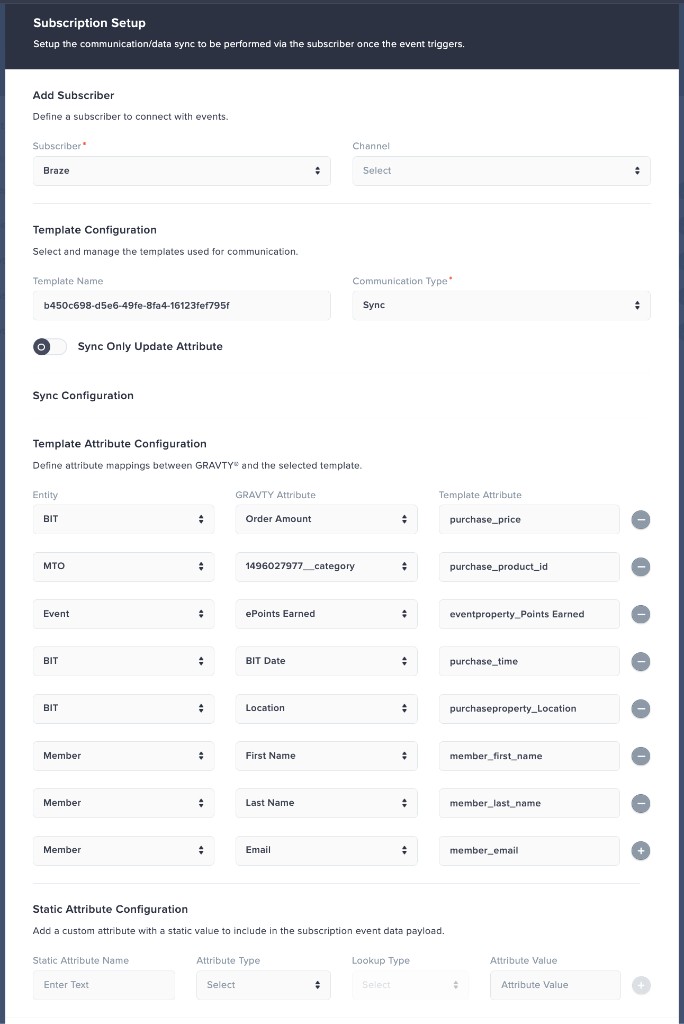Open the Attribute Type dropdown

[x=263, y=984]
